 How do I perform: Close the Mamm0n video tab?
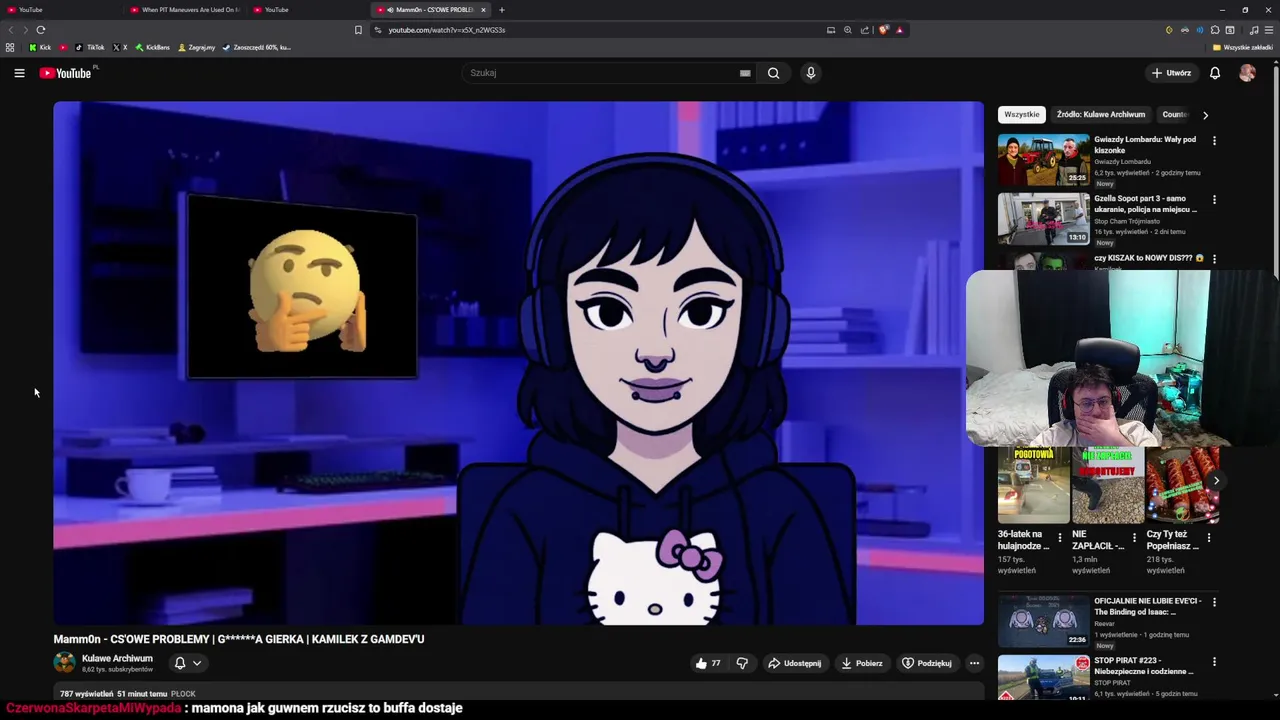point(483,10)
